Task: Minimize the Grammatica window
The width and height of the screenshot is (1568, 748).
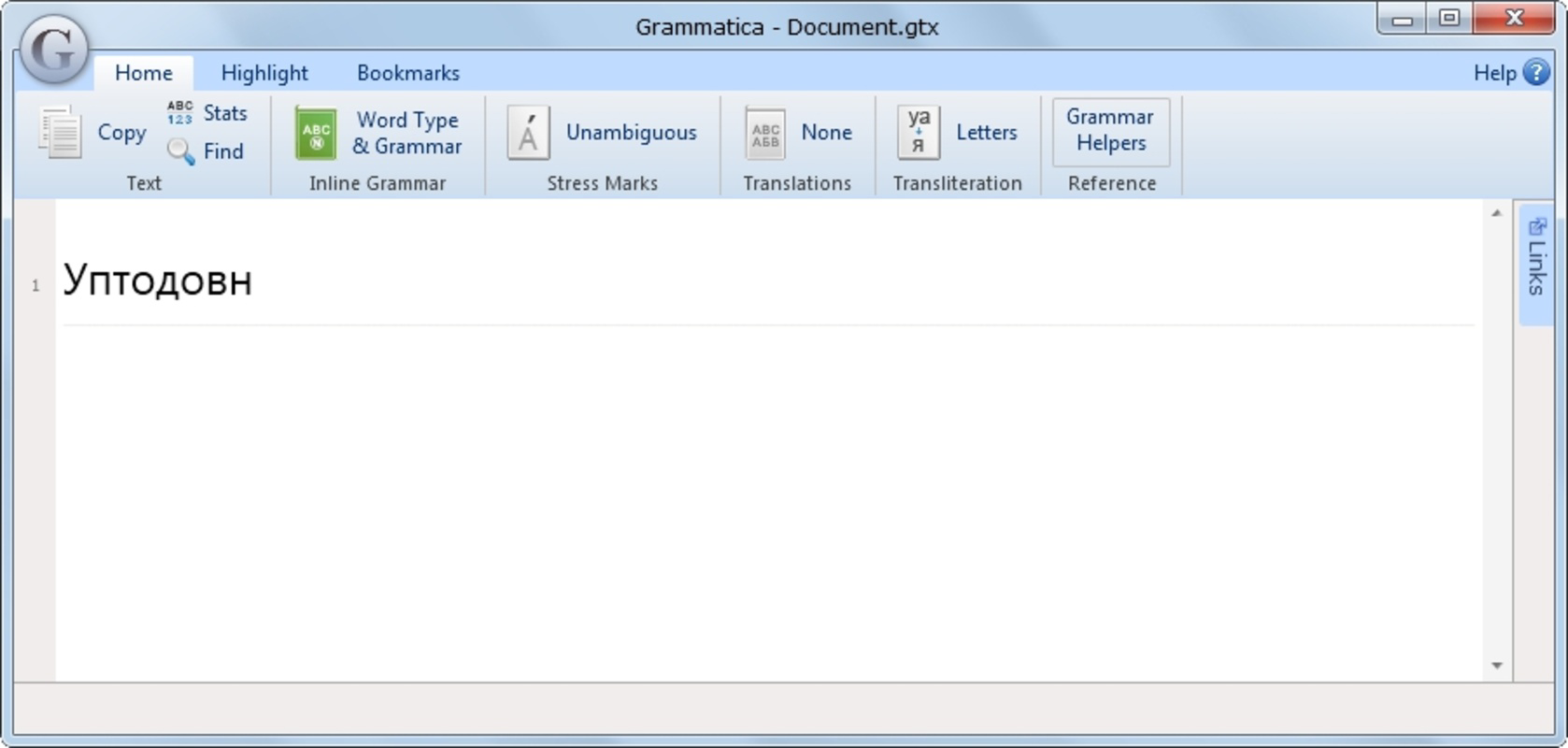Action: 1402,19
